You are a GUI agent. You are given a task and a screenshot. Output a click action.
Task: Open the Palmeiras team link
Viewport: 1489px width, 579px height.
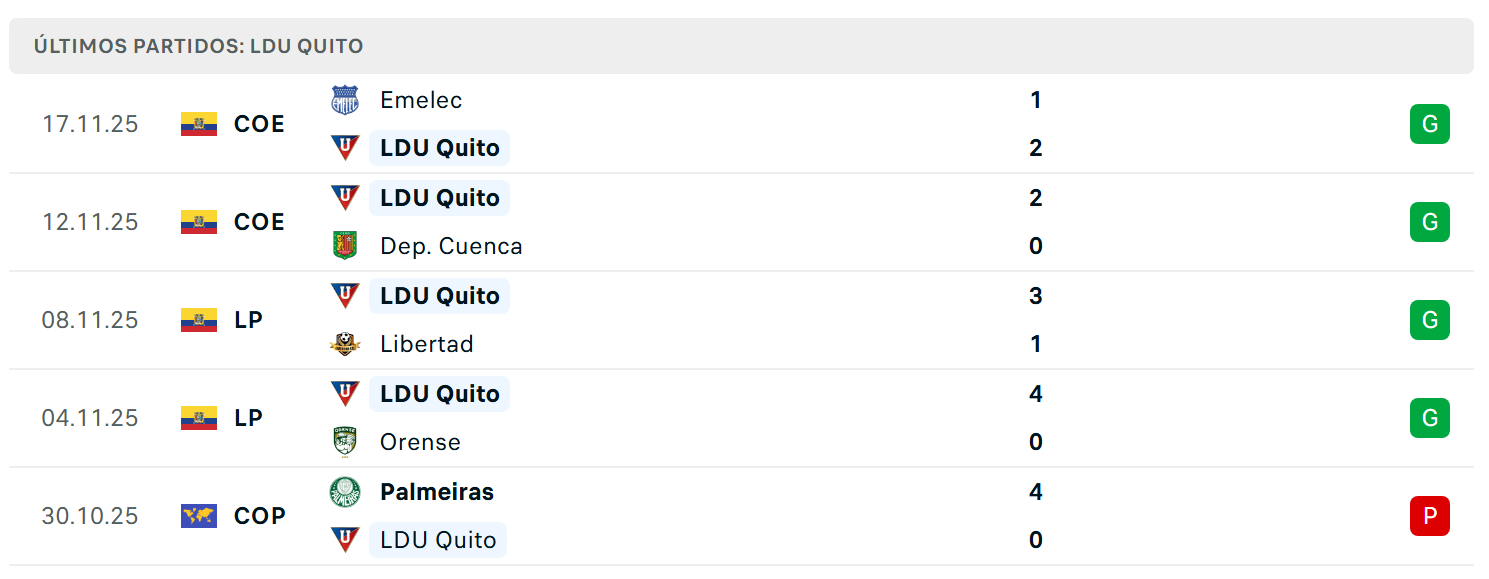[437, 492]
